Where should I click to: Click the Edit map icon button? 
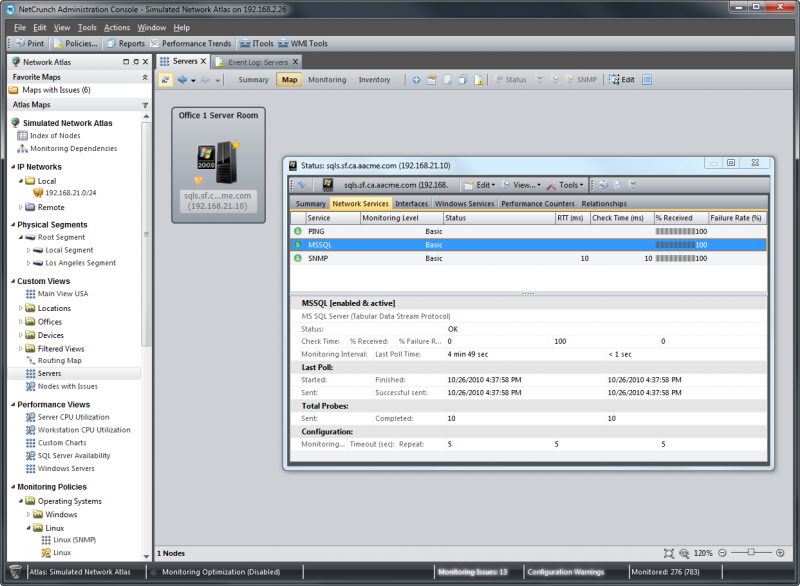pos(622,80)
